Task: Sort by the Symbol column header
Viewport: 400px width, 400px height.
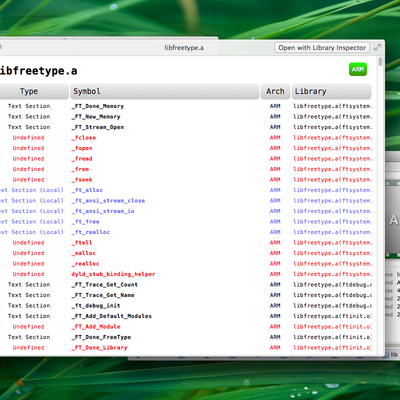Action: click(164, 91)
